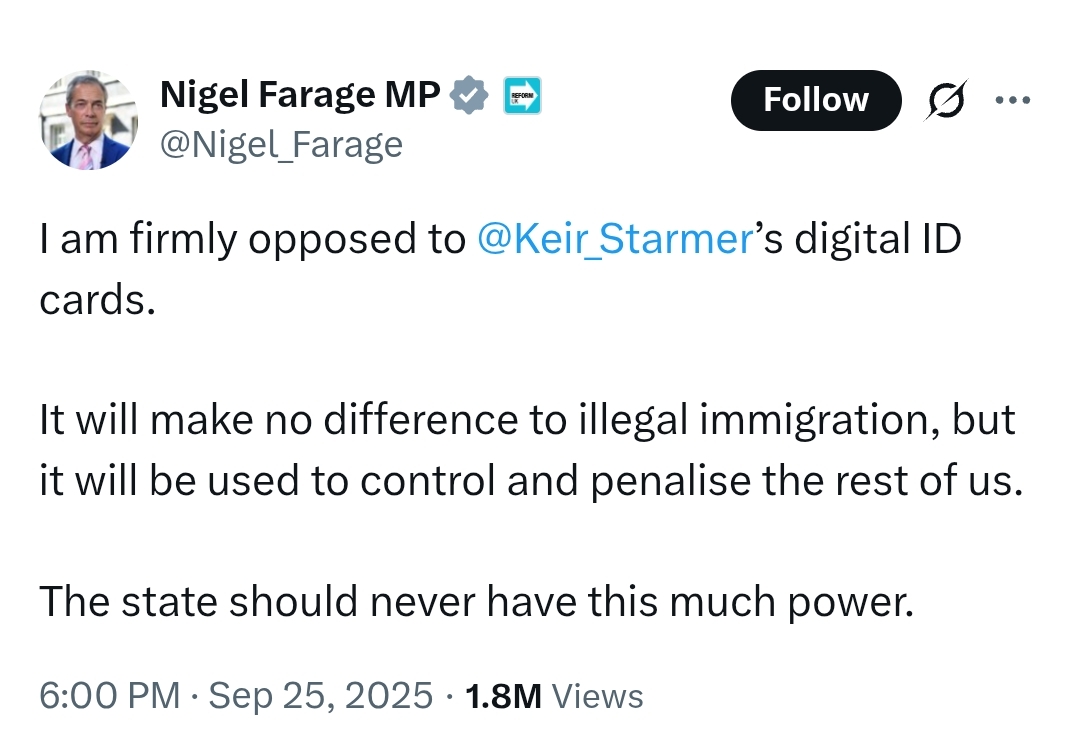
Task: Click the line "control and penalise the rest of us"
Action: [690, 481]
